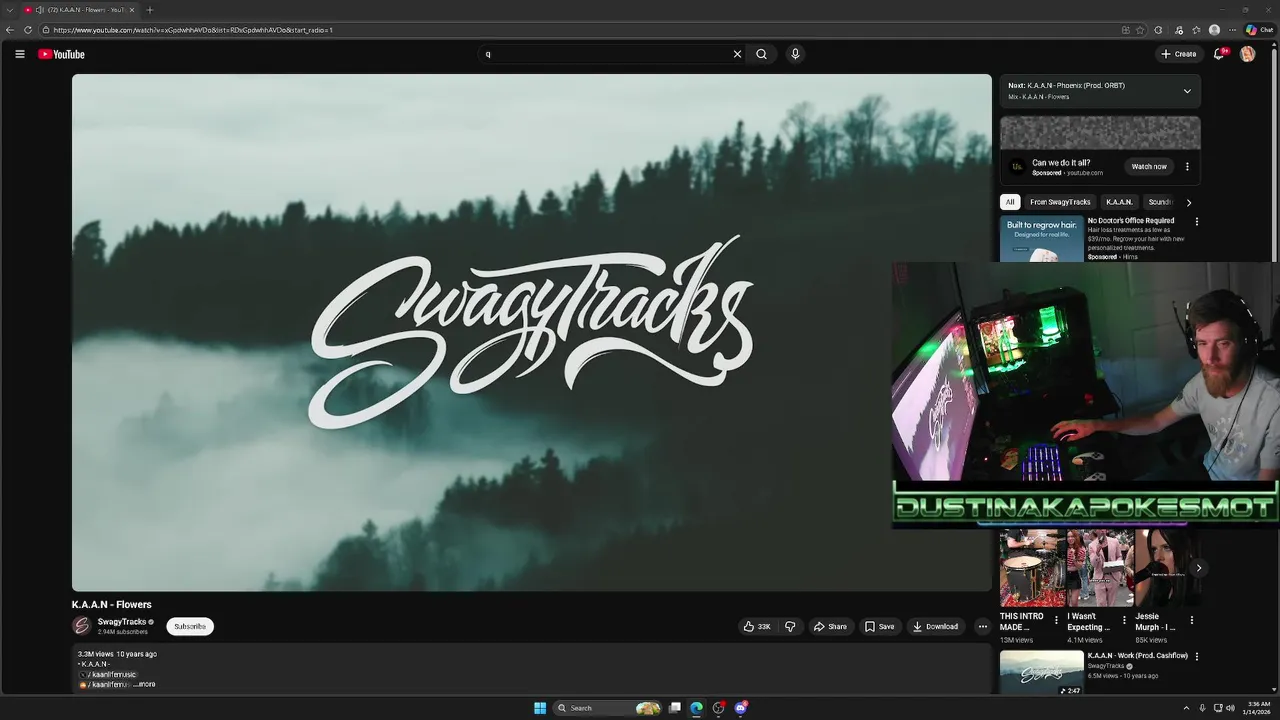Open Edge Copilot Chat button
The width and height of the screenshot is (1280, 720).
point(1259,30)
